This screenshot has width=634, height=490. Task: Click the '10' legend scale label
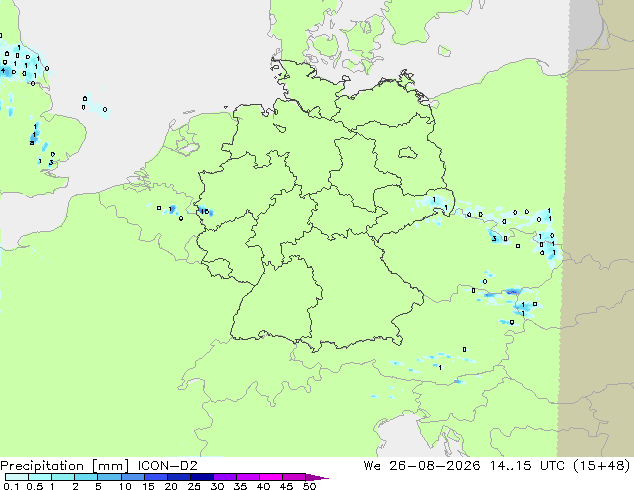pos(125,486)
